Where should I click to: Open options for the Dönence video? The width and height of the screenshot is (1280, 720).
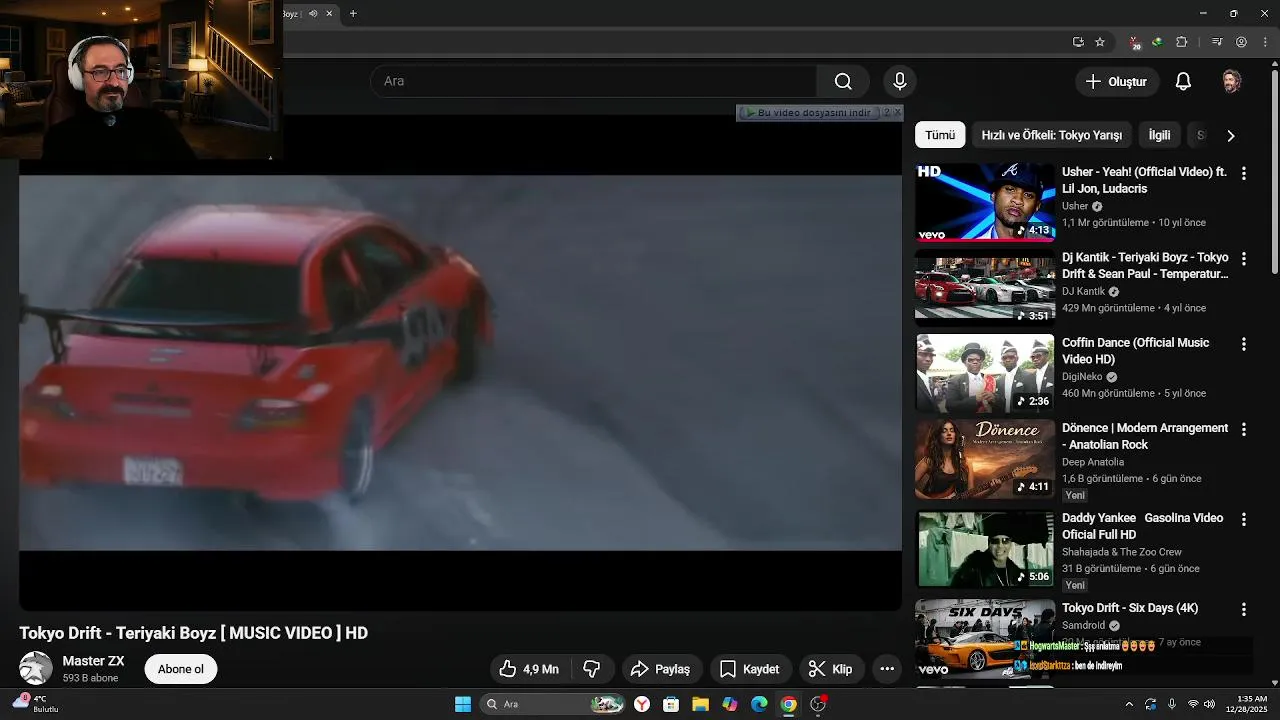(1244, 429)
